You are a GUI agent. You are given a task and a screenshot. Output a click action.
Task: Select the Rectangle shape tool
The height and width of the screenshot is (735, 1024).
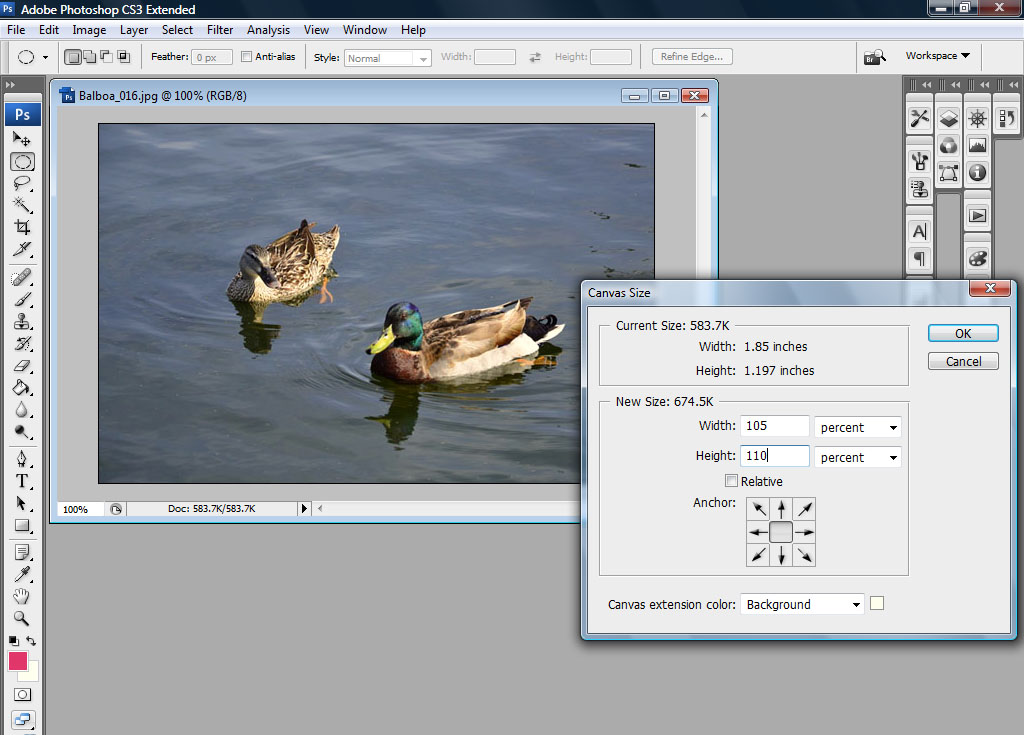[22, 525]
